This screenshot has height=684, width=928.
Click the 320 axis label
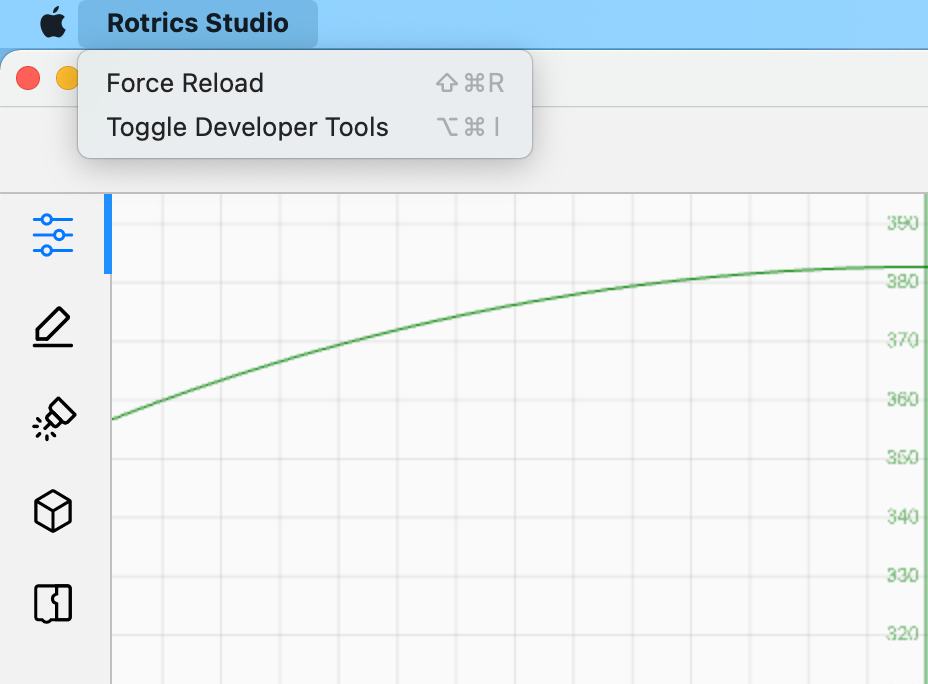[x=902, y=634]
